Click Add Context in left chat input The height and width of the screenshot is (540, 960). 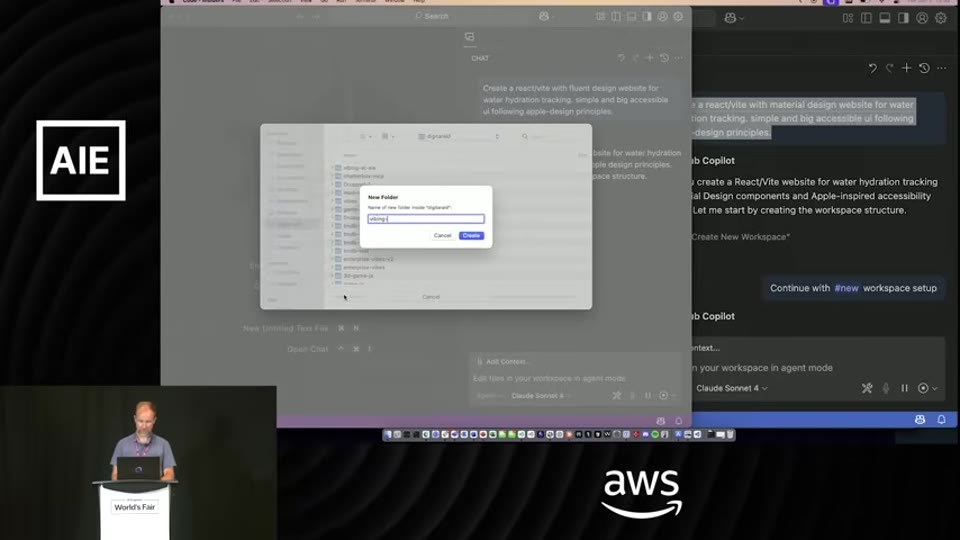pos(503,362)
